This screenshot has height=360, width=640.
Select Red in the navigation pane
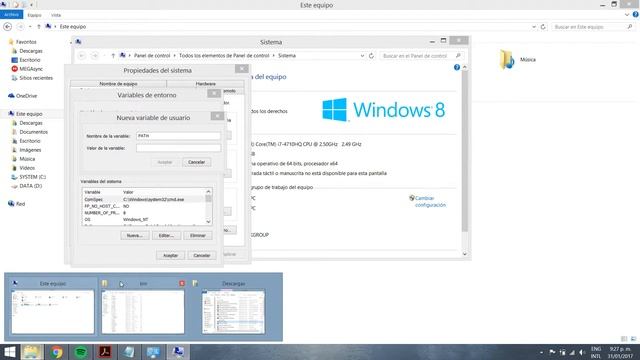[x=20, y=204]
